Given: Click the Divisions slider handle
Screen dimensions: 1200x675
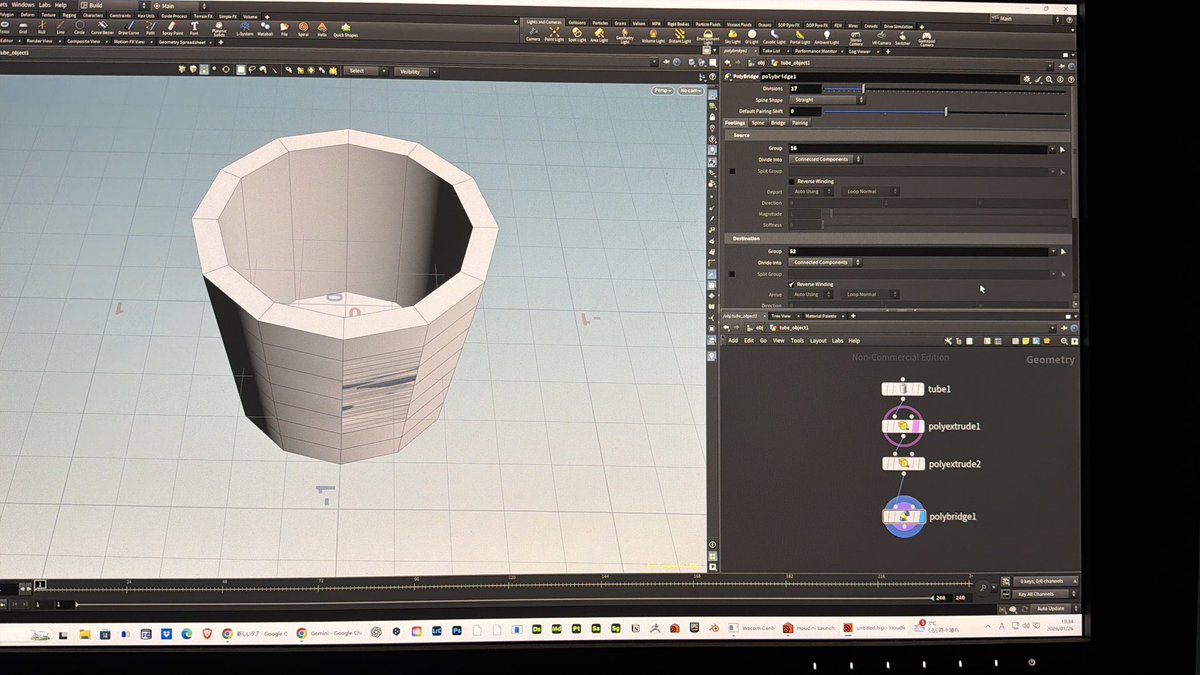Looking at the screenshot, I should coord(864,89).
